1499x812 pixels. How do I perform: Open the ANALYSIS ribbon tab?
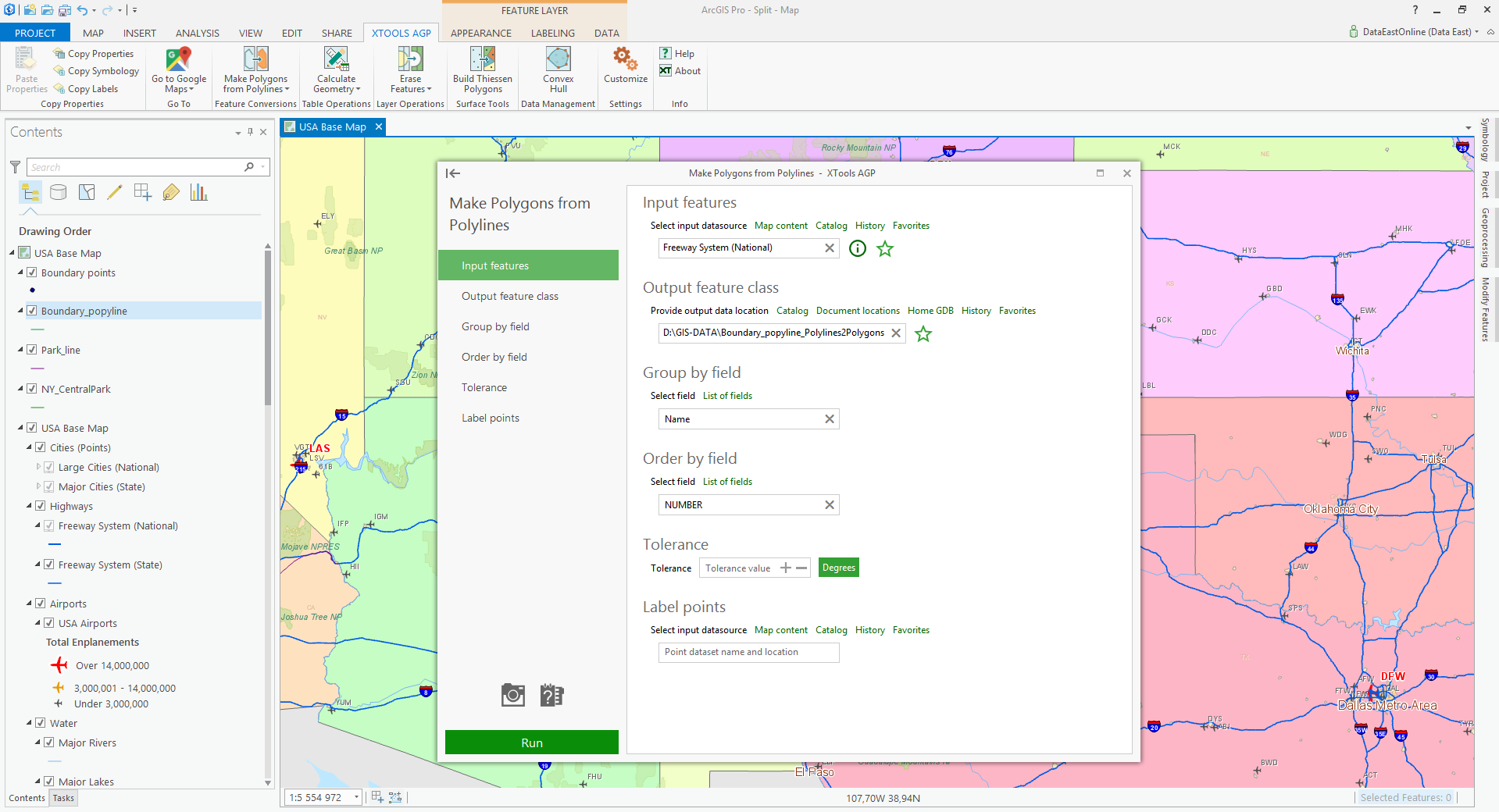198,33
